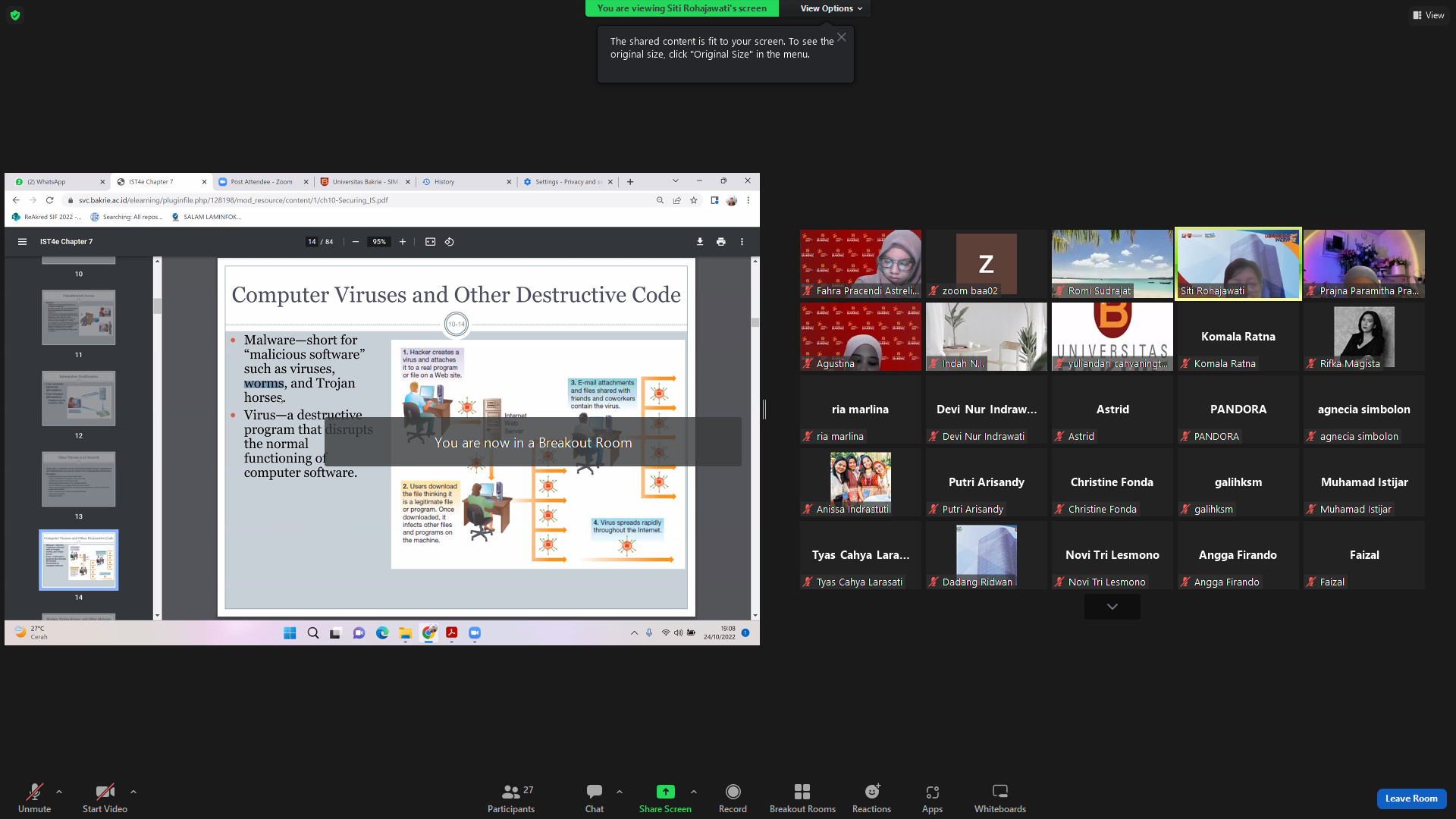Select Romi Sudrajat's video tile
Image resolution: width=1456 pixels, height=819 pixels.
coord(1112,264)
